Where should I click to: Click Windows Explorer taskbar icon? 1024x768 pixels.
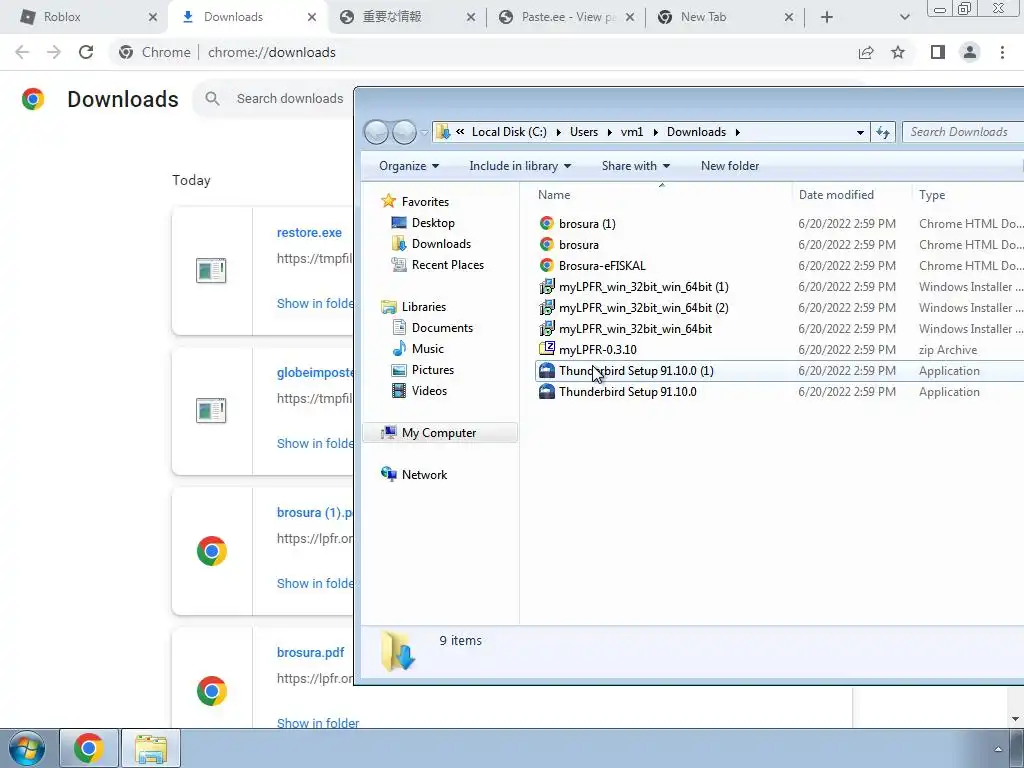pos(151,748)
